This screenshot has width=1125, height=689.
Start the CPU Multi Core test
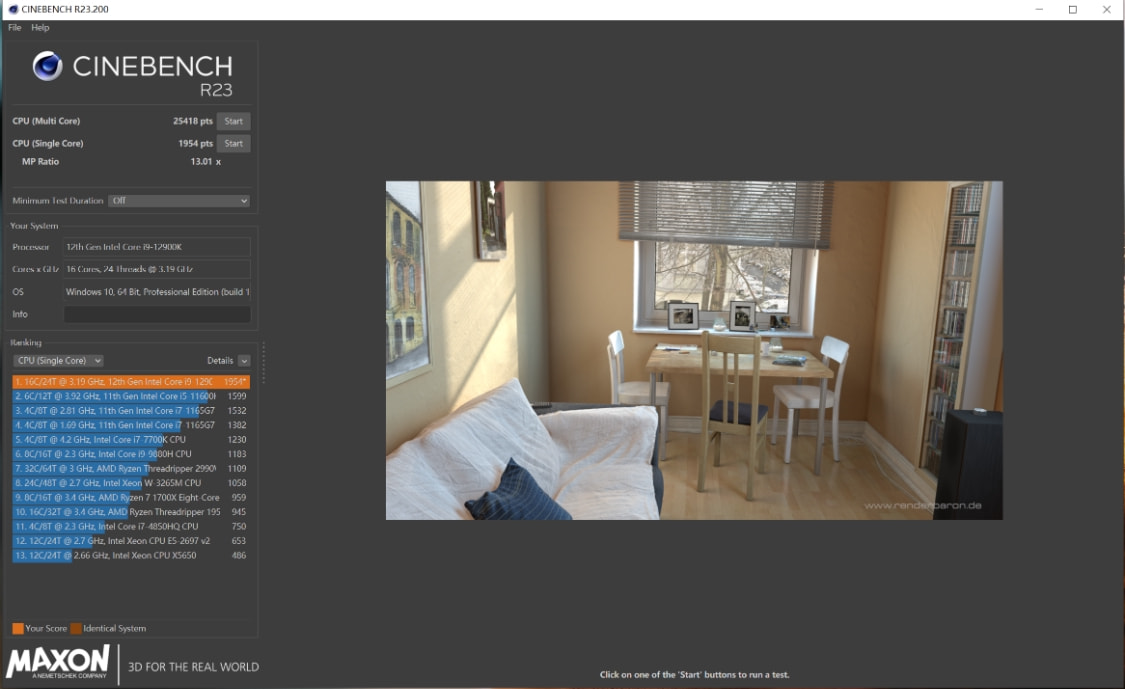coord(233,121)
